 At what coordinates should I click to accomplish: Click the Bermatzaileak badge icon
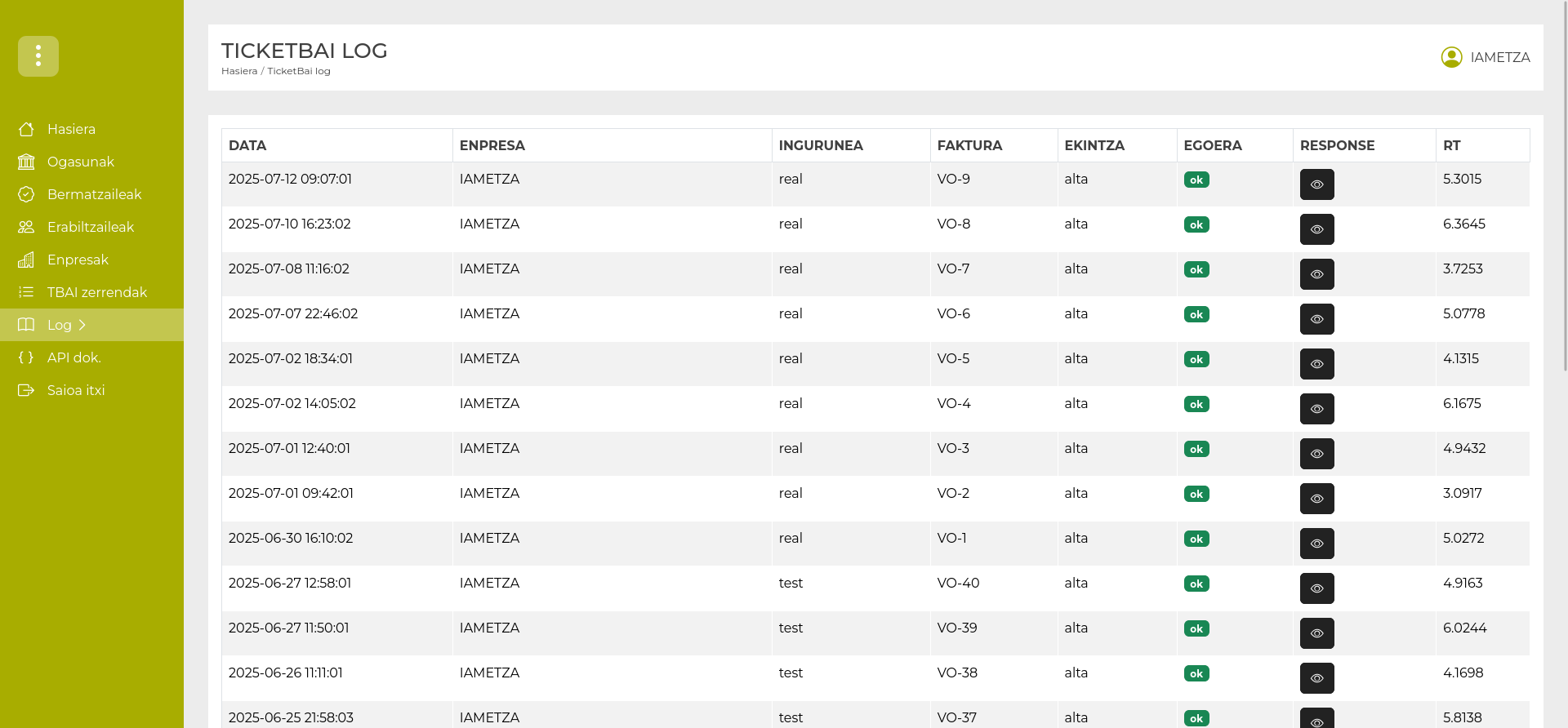coord(26,194)
